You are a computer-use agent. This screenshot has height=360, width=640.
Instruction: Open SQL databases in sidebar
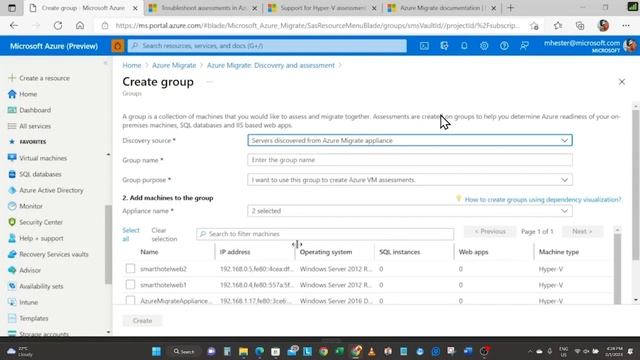(x=40, y=174)
